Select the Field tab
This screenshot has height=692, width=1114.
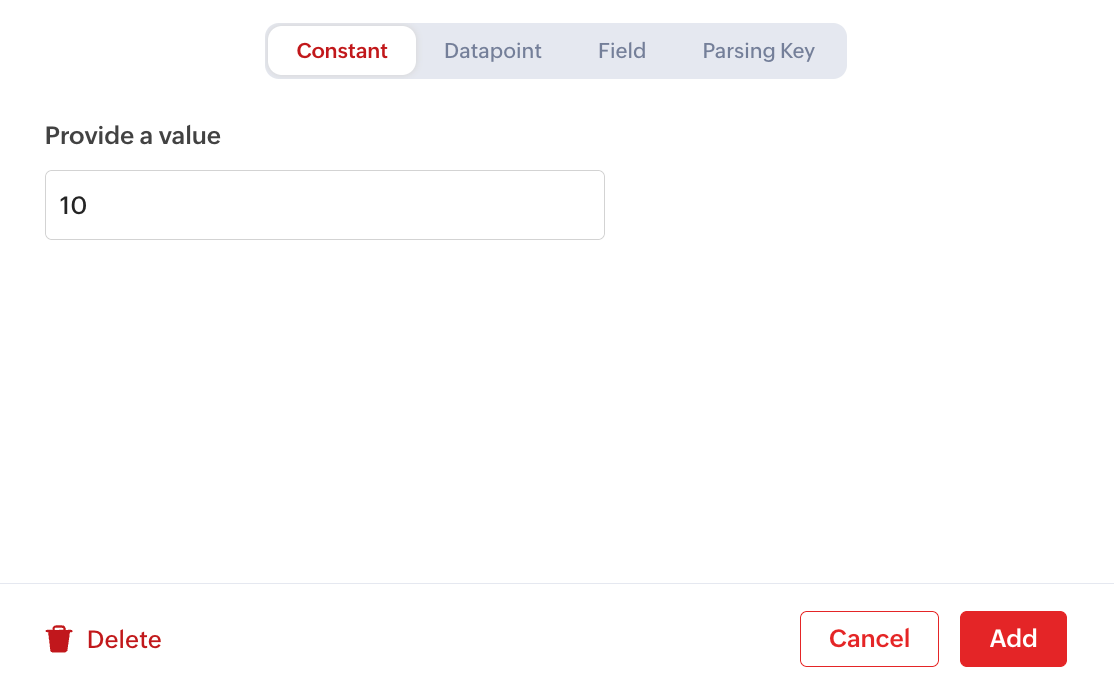(622, 51)
